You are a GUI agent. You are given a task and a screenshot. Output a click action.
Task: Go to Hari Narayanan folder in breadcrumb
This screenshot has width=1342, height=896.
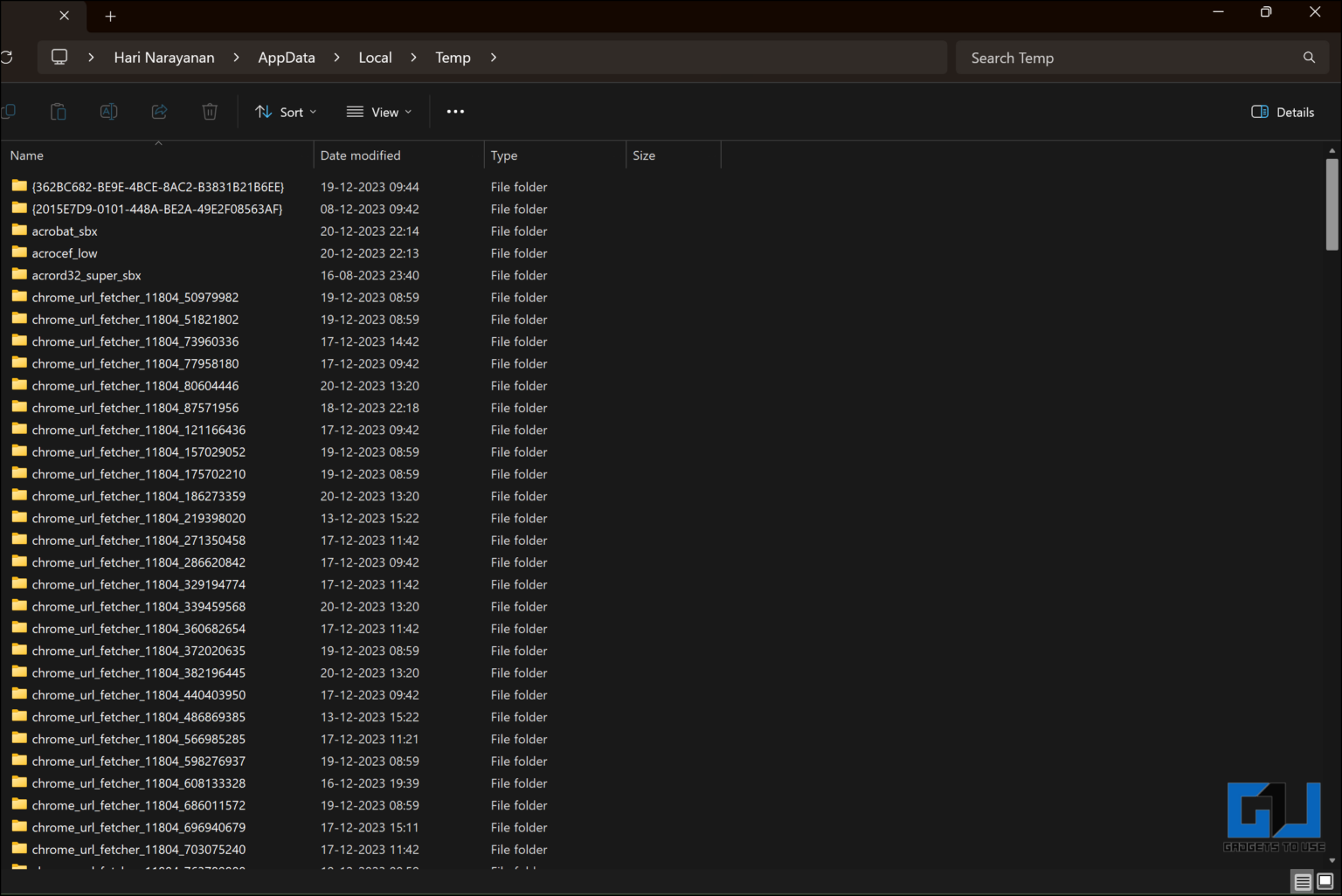coord(164,57)
